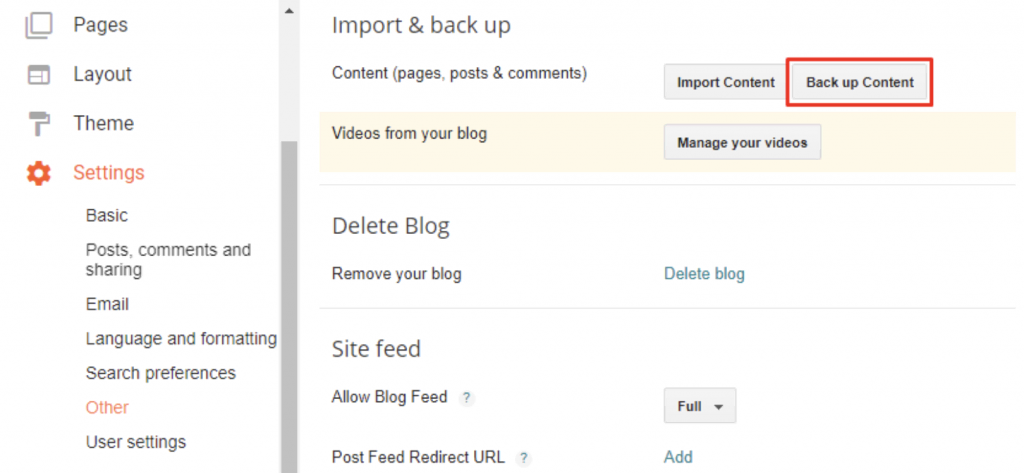
Task: Click the Import Content button
Action: (x=725, y=82)
